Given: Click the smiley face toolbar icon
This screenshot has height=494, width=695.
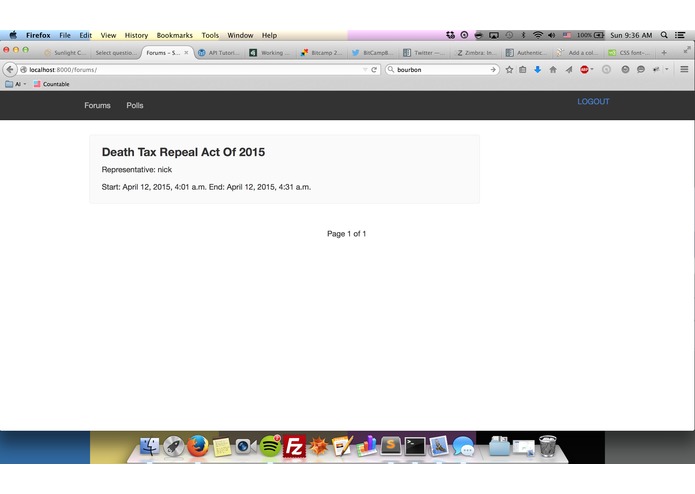Looking at the screenshot, I should coord(625,69).
